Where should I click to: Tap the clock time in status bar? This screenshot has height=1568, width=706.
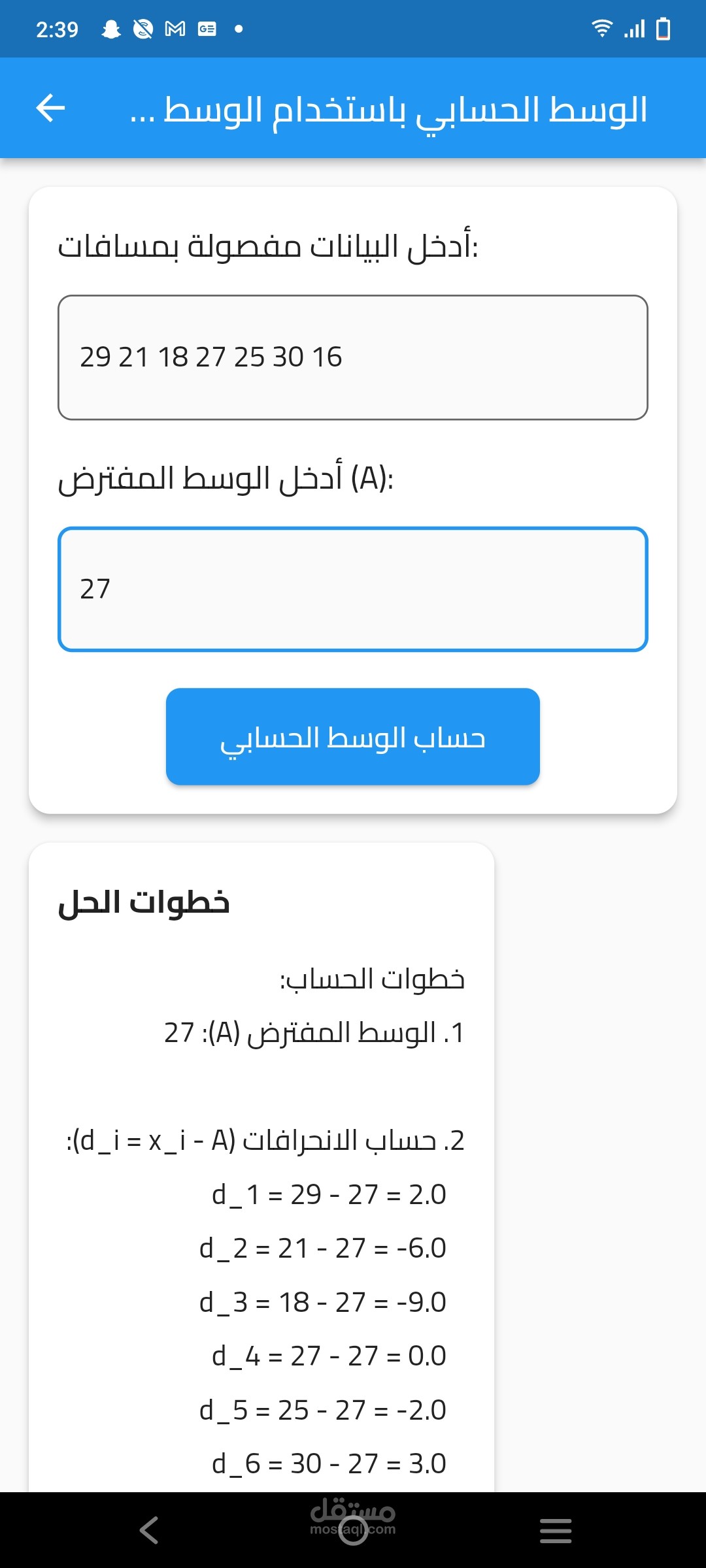57,29
